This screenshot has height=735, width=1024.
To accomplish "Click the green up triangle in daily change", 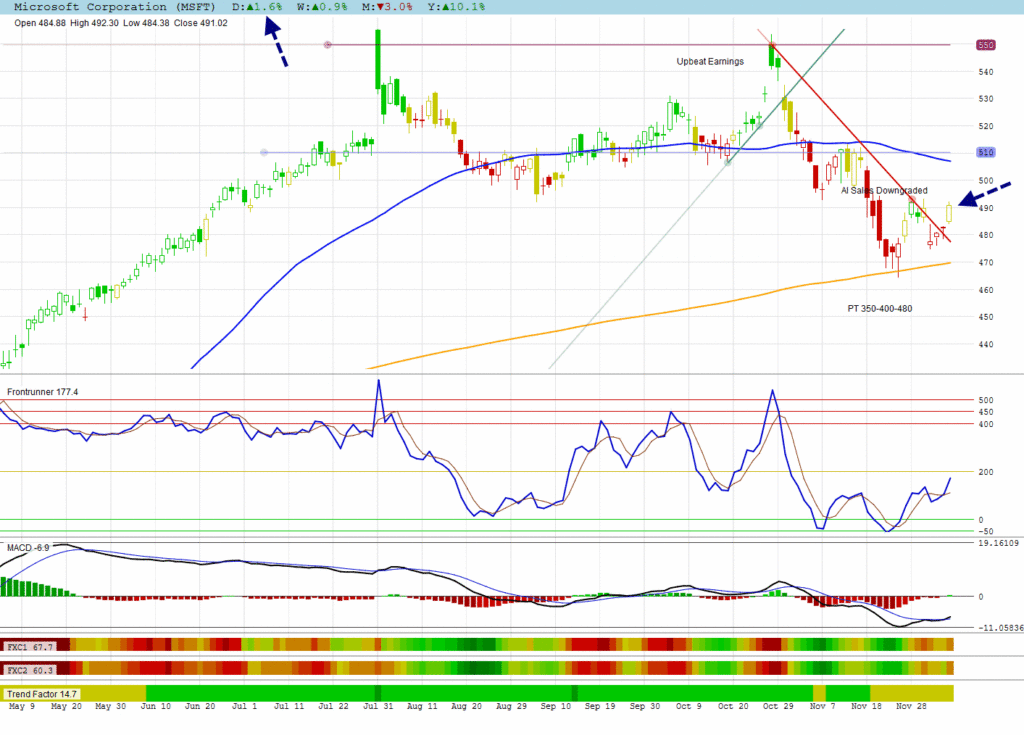I will point(252,7).
